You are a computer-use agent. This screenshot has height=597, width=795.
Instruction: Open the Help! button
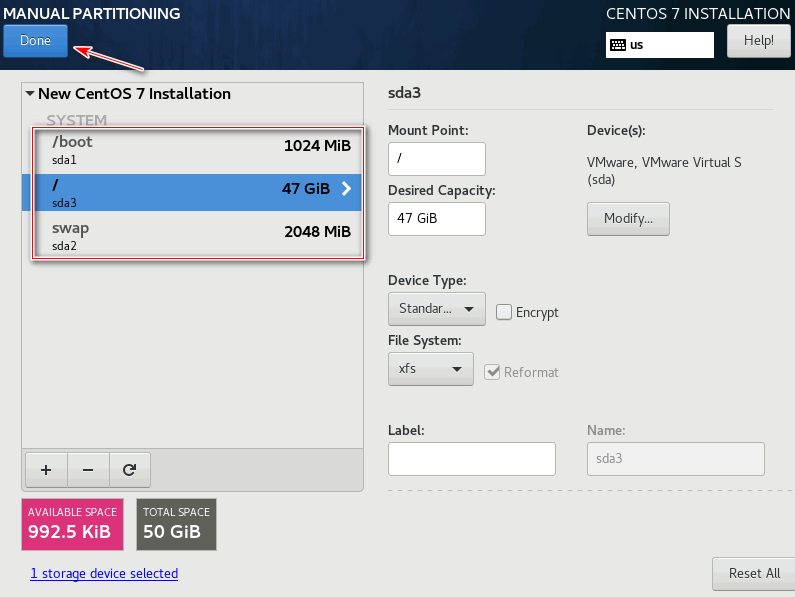click(x=758, y=41)
